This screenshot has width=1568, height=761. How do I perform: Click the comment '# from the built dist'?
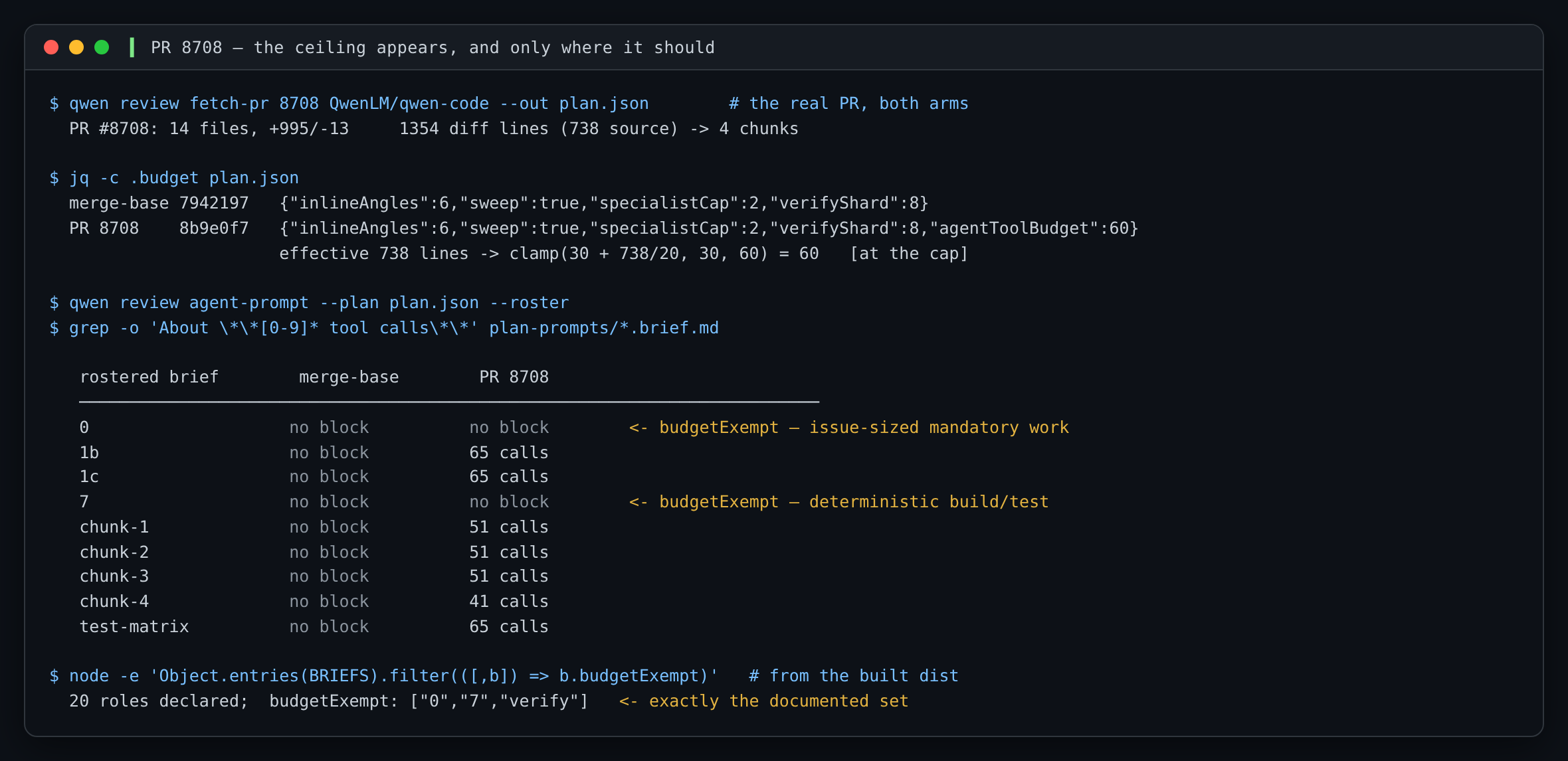(x=854, y=676)
